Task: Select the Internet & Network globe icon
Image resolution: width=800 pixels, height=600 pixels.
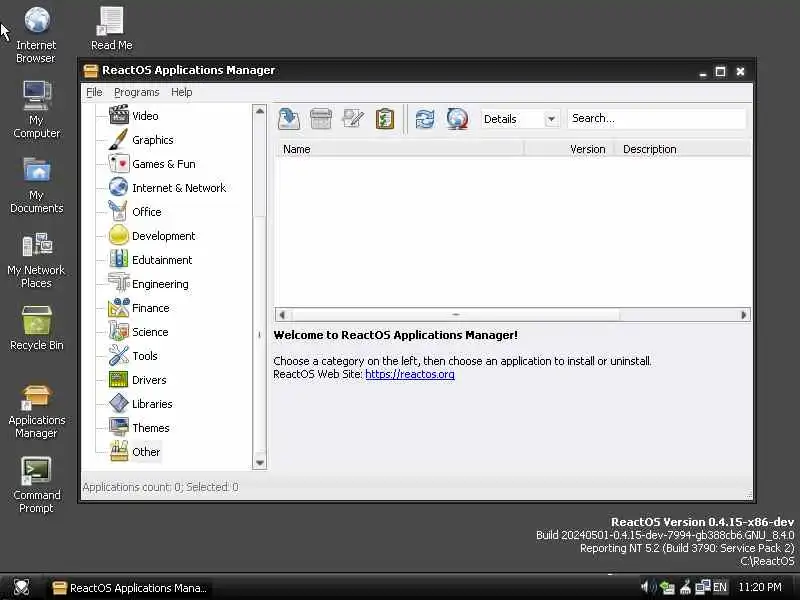Action: [x=118, y=187]
